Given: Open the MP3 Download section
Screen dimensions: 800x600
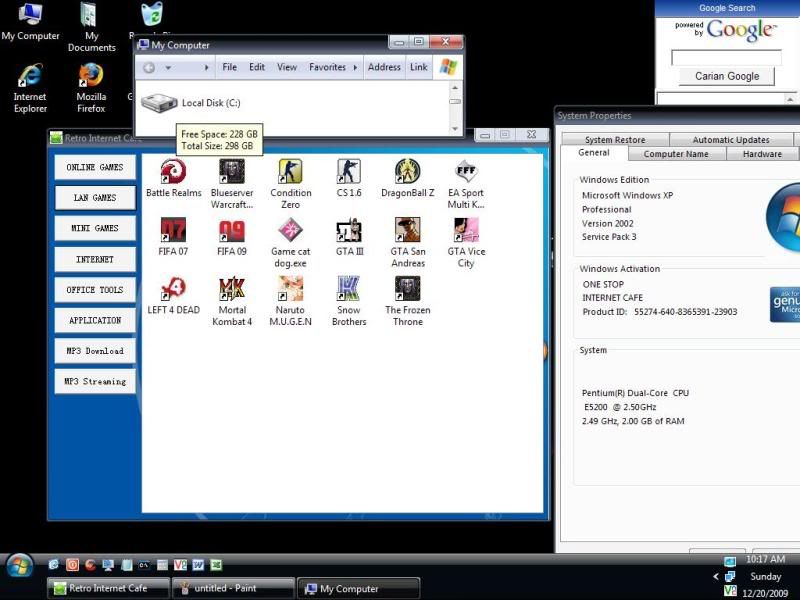Looking at the screenshot, I should (x=95, y=351).
